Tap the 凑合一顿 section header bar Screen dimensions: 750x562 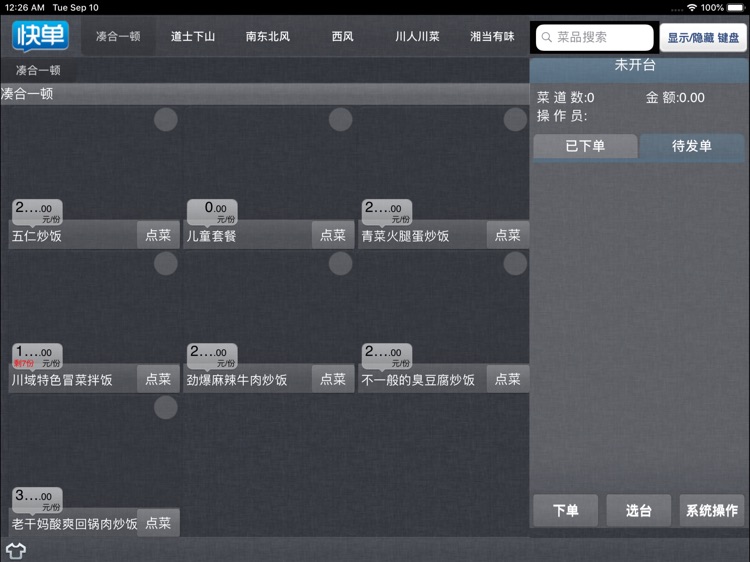pos(265,94)
